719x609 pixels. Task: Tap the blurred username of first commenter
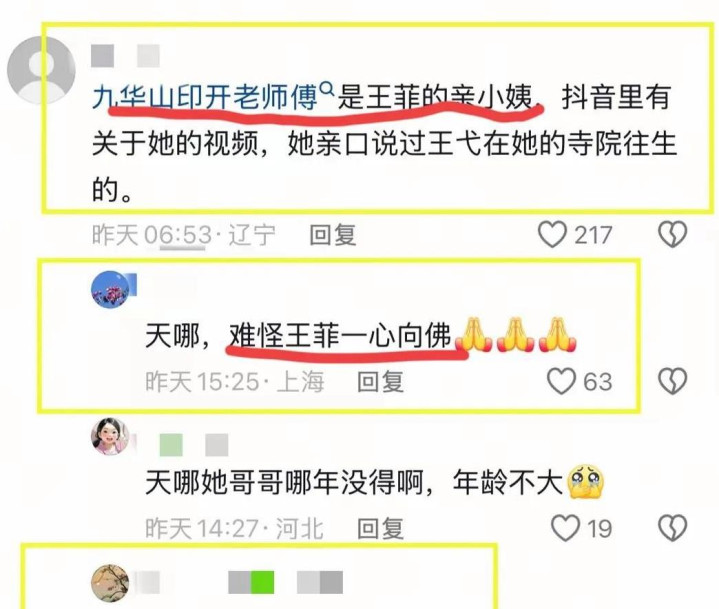126,56
